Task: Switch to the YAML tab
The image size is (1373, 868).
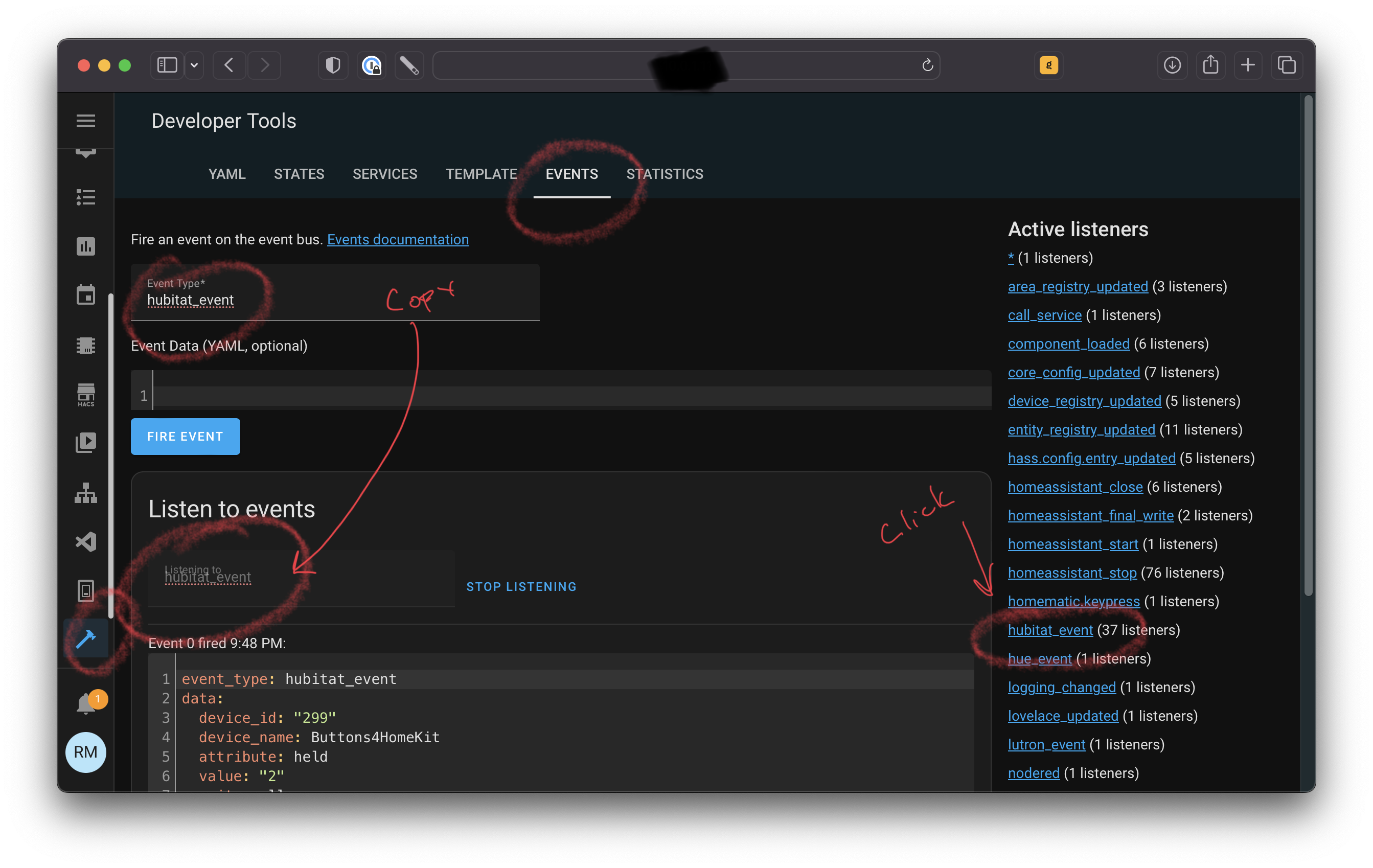Action: coord(226,174)
